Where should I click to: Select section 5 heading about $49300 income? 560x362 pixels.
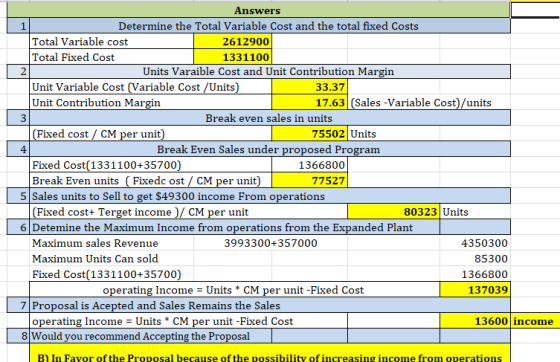pyautogui.click(x=270, y=196)
